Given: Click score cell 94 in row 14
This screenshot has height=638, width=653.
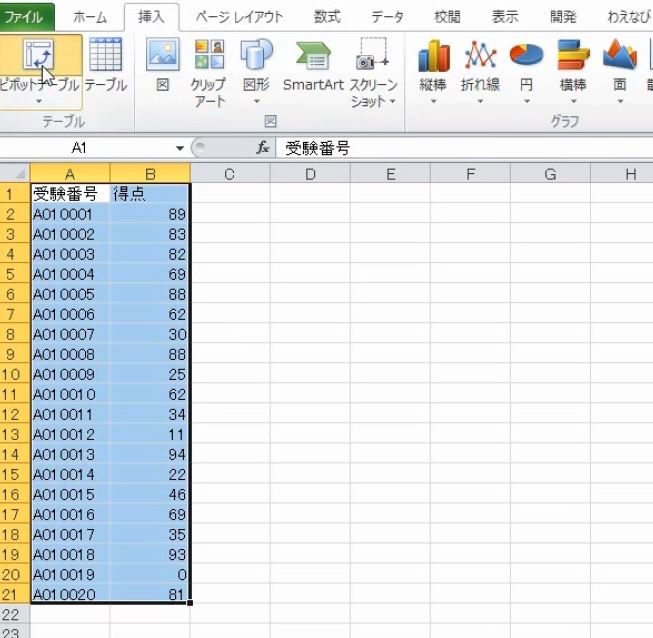Looking at the screenshot, I should coord(150,454).
